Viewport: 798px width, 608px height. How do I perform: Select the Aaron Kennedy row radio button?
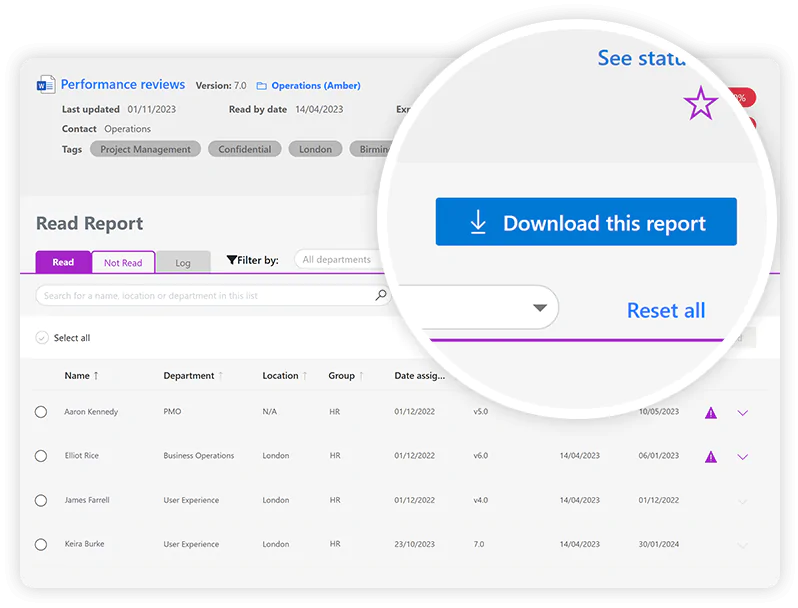(x=41, y=412)
